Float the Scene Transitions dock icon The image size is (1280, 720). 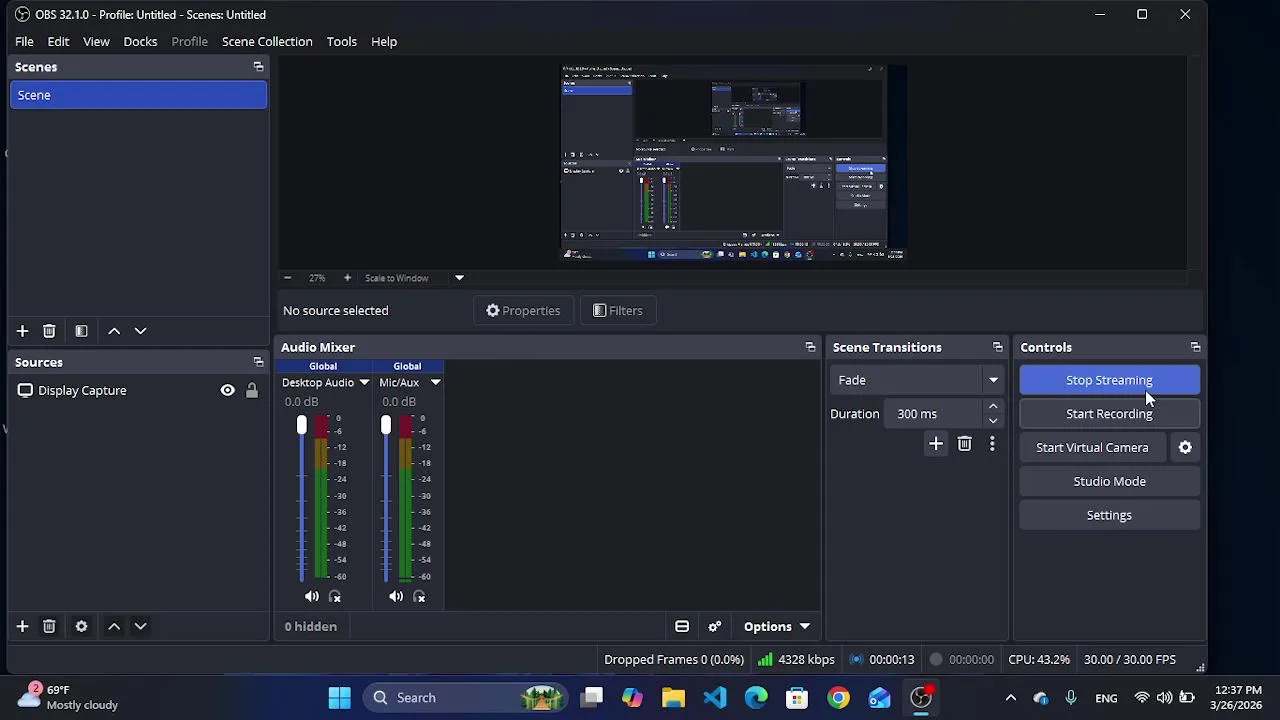(997, 347)
